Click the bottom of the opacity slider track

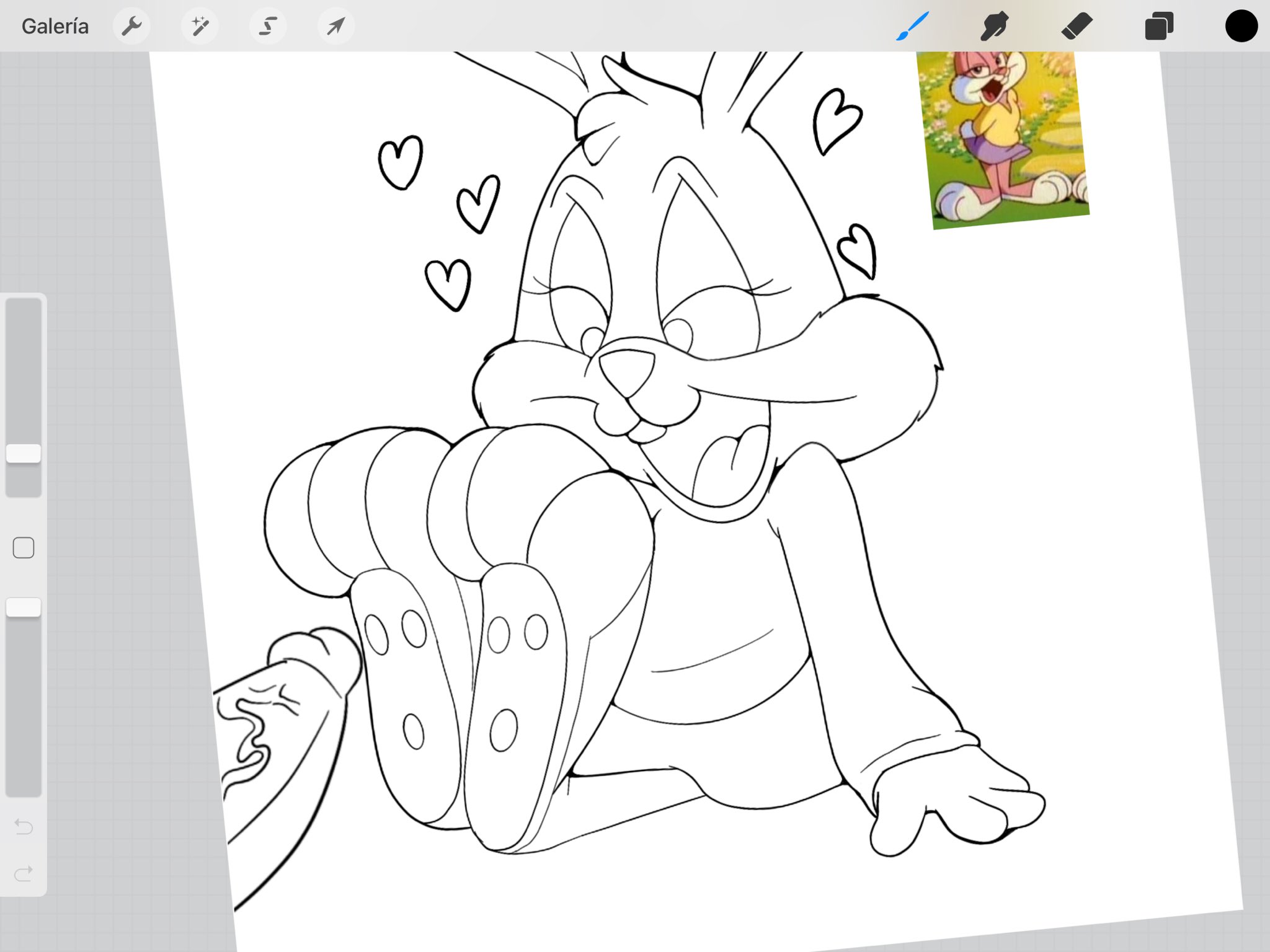click(x=24, y=786)
